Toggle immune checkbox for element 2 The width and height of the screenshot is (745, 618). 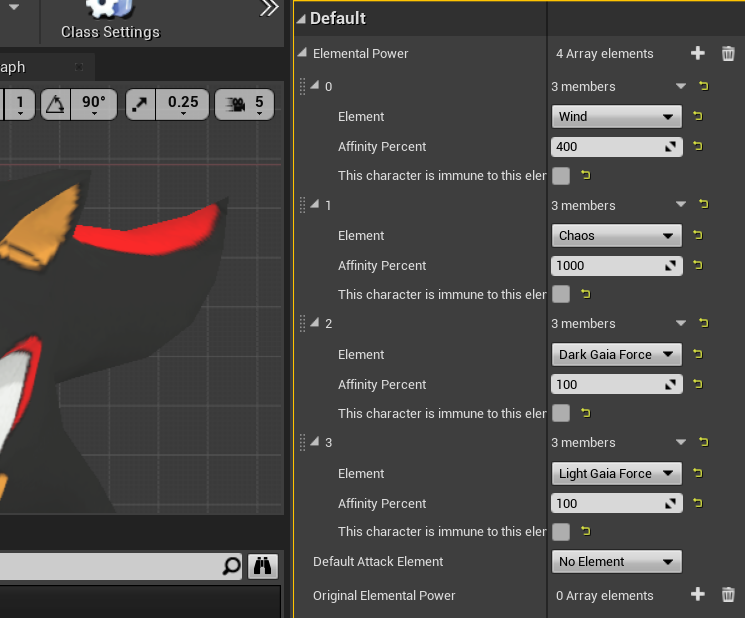coord(561,413)
